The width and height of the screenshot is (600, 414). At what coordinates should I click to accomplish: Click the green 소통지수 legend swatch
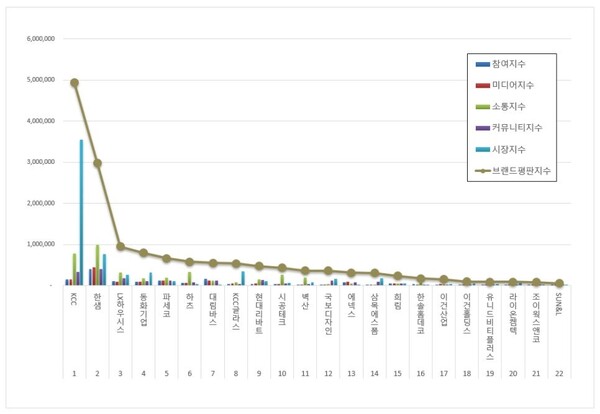point(483,107)
